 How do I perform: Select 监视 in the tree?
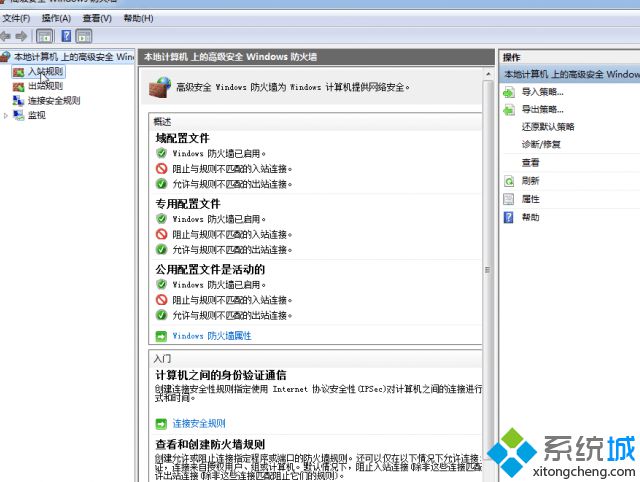point(36,116)
